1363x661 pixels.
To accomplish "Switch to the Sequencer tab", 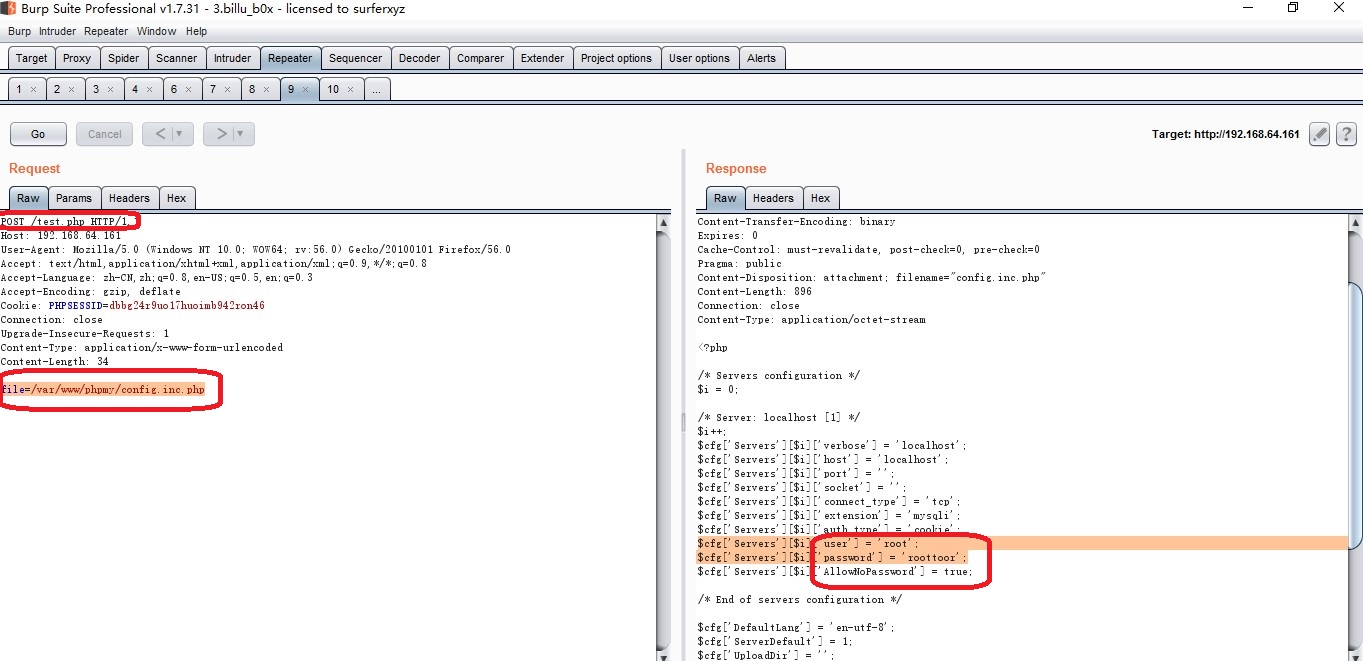I will point(355,58).
